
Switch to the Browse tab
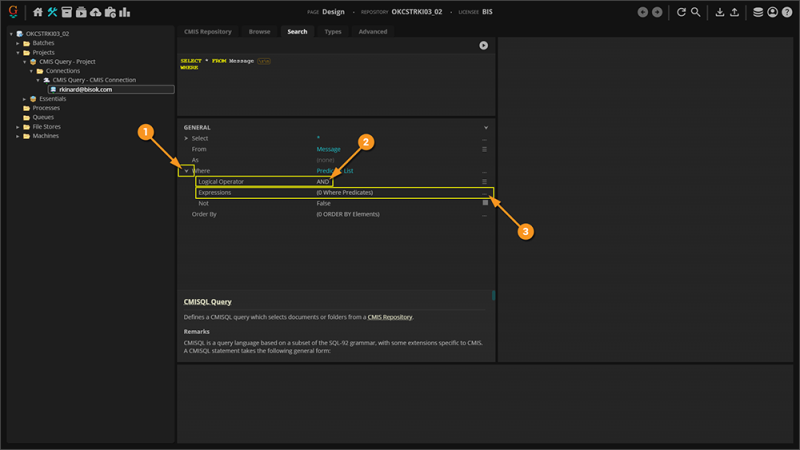pos(259,32)
